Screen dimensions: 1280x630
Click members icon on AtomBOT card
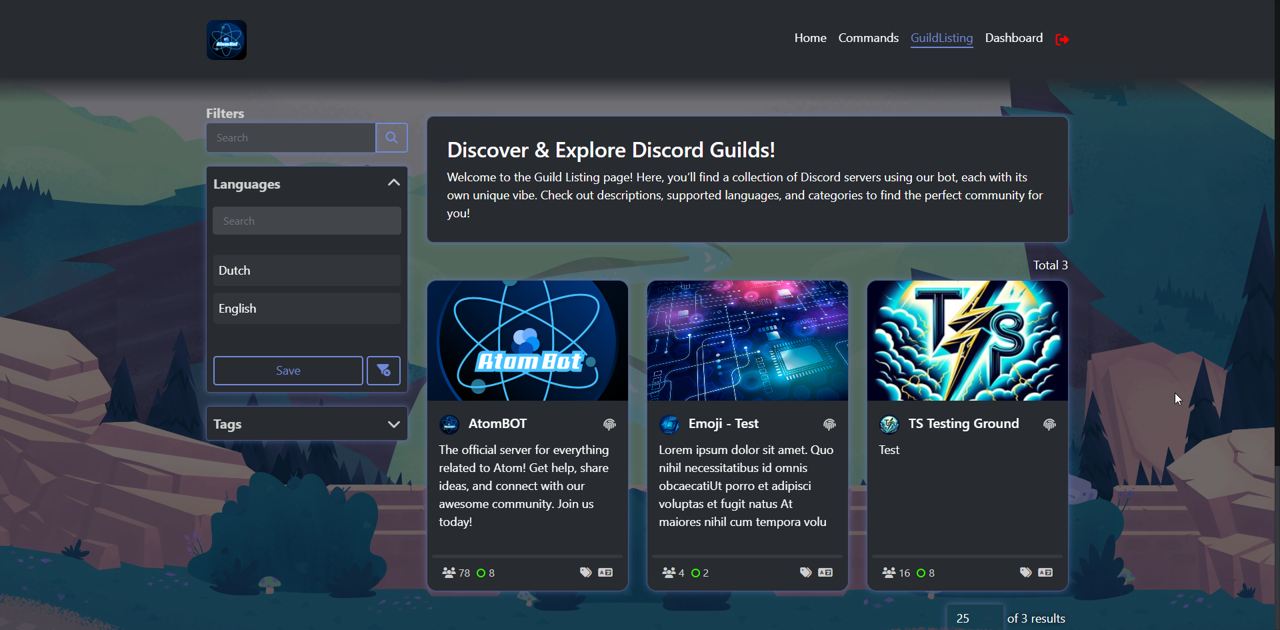[449, 573]
